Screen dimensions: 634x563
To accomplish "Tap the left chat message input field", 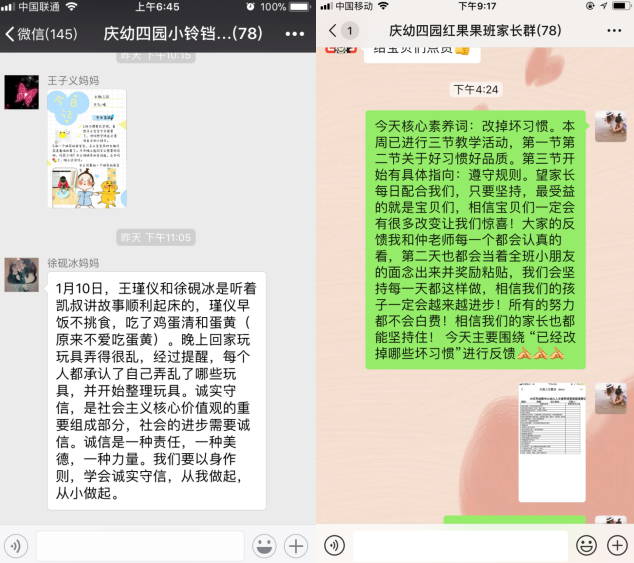I will point(140,545).
